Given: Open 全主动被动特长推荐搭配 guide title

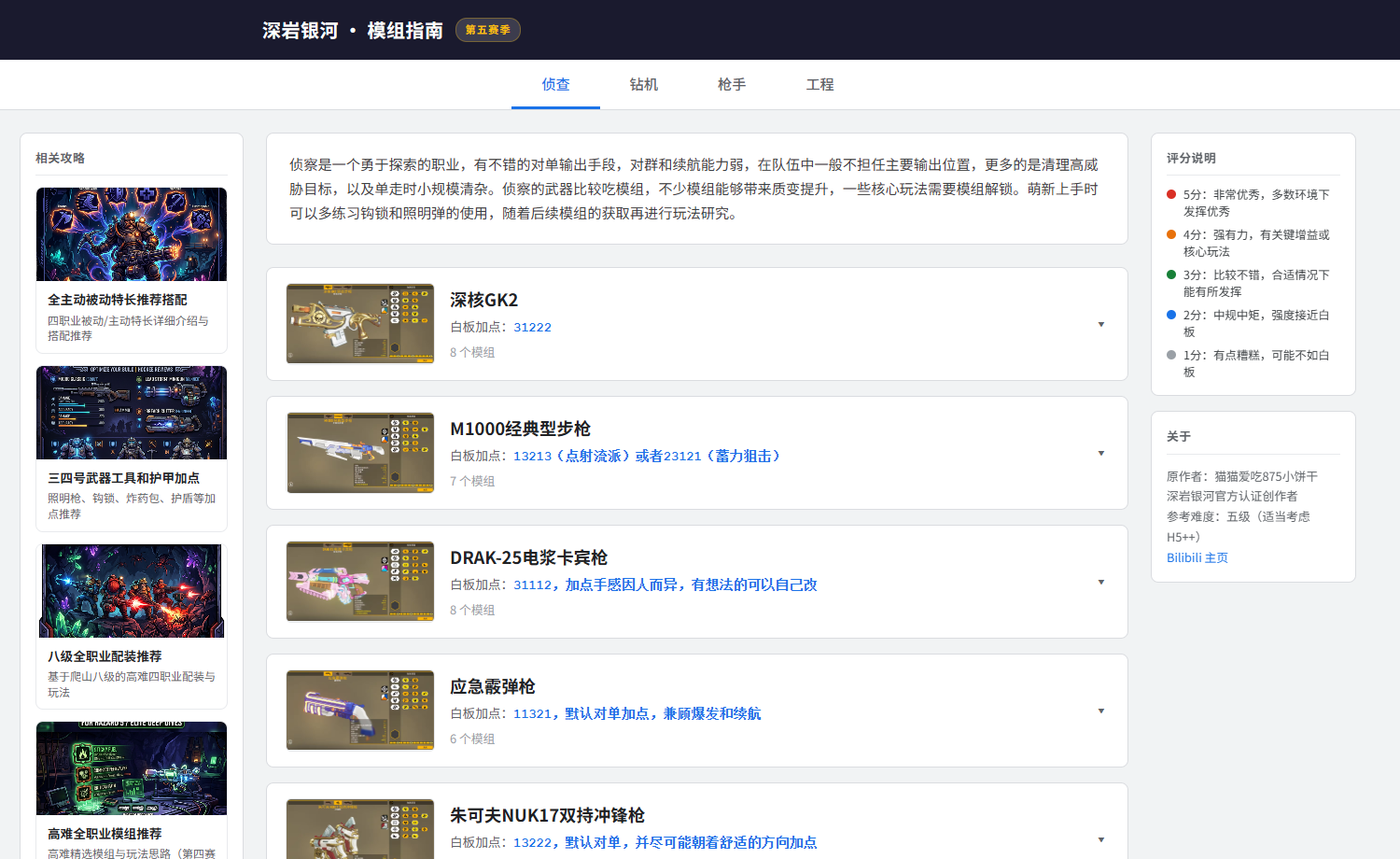Looking at the screenshot, I should pos(118,300).
